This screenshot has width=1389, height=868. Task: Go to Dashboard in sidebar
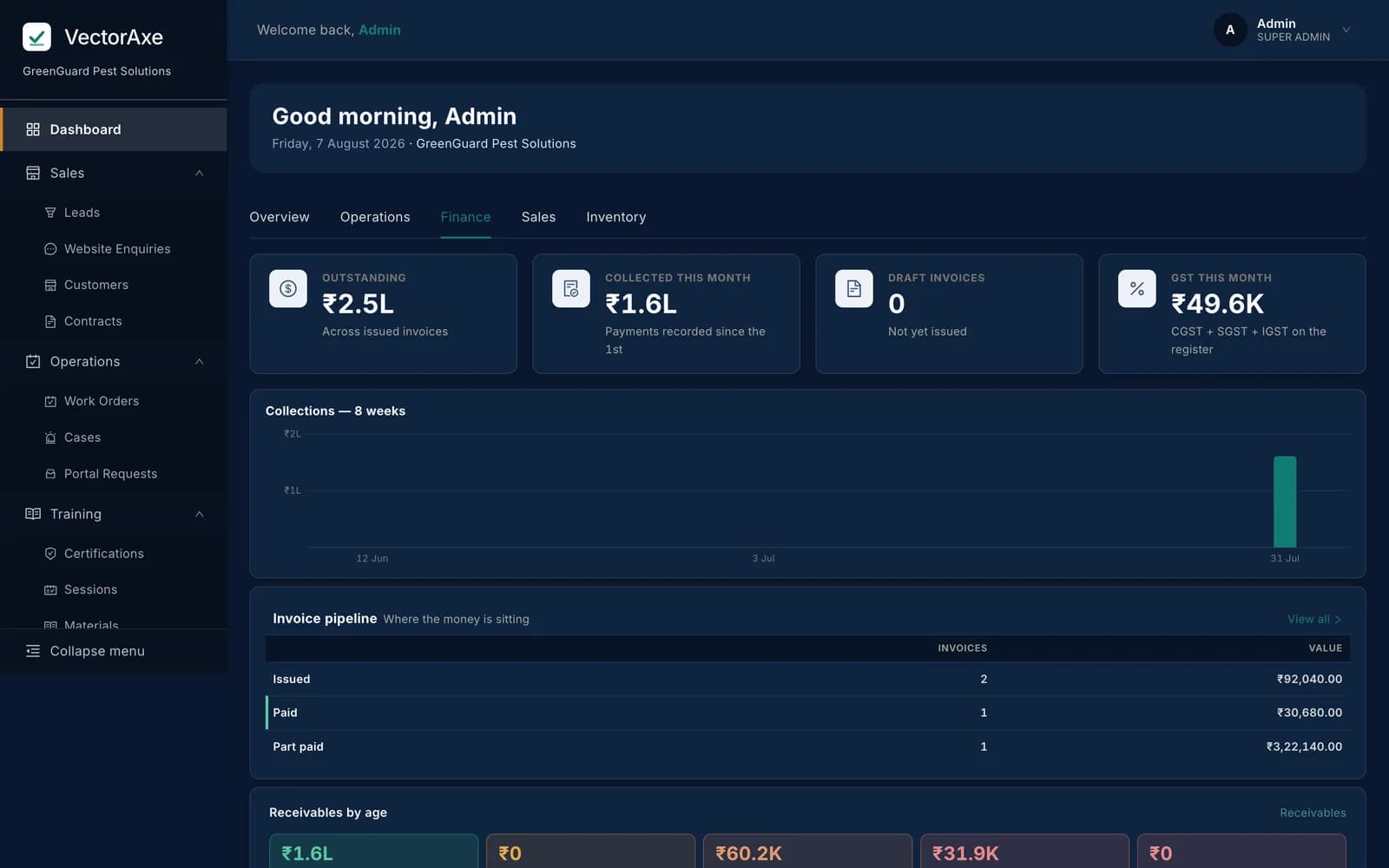point(114,129)
